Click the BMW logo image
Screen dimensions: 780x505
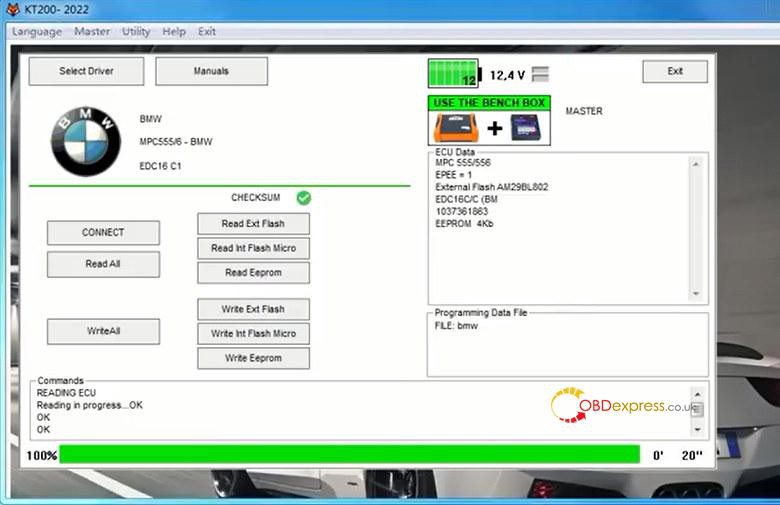pos(86,141)
